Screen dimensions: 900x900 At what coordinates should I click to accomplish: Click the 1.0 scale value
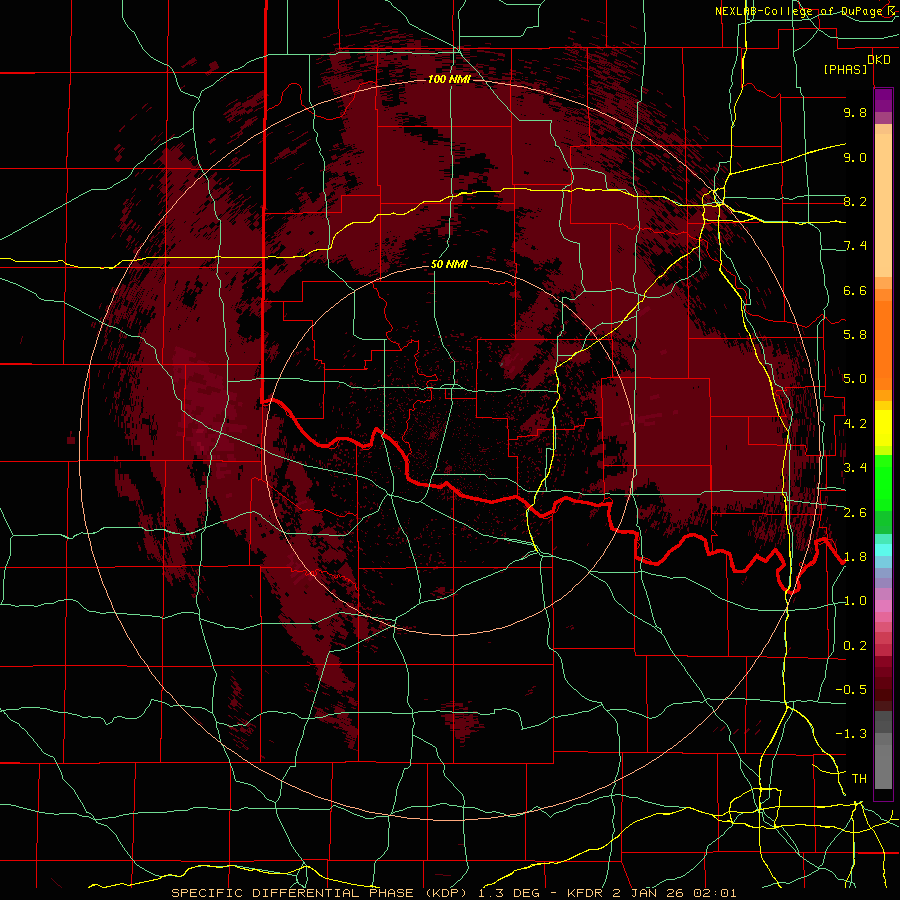pos(855,601)
